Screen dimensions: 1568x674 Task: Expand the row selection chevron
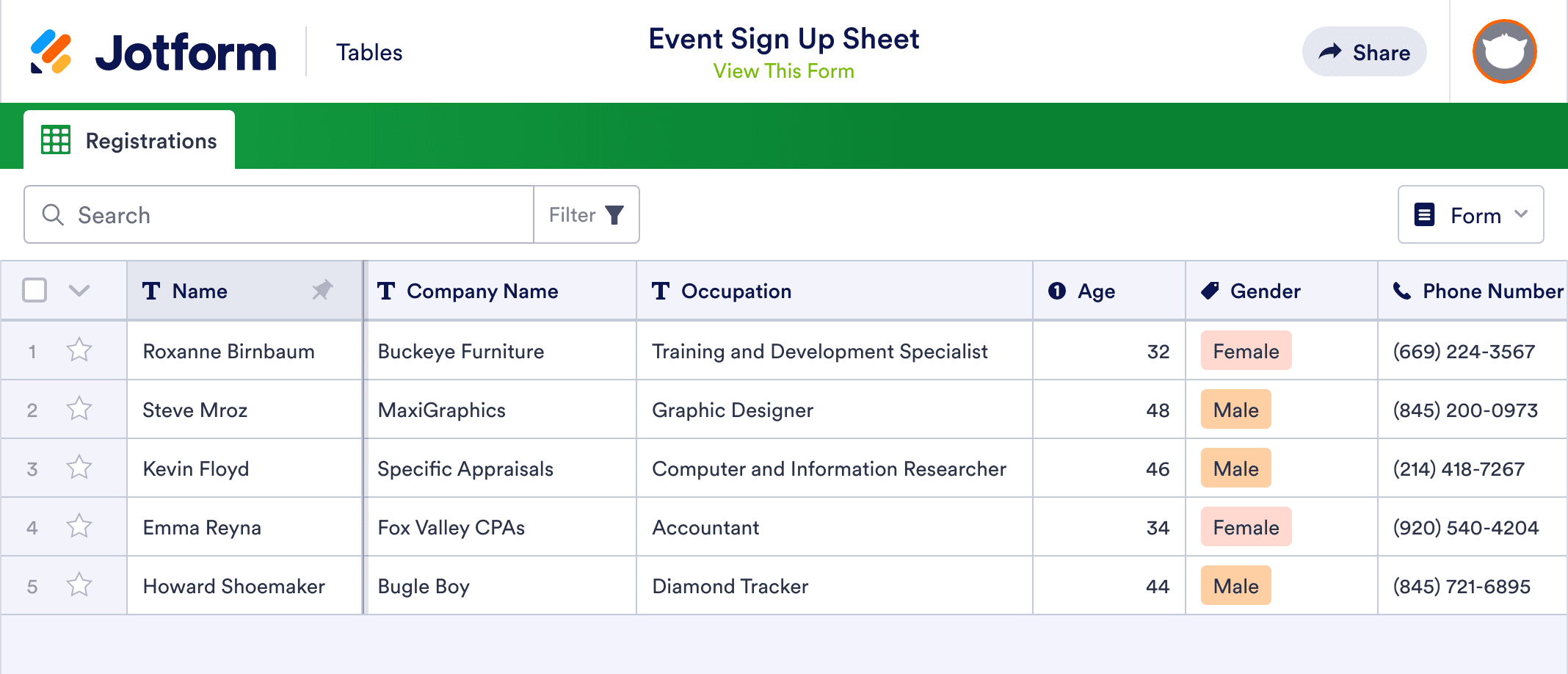tap(78, 291)
